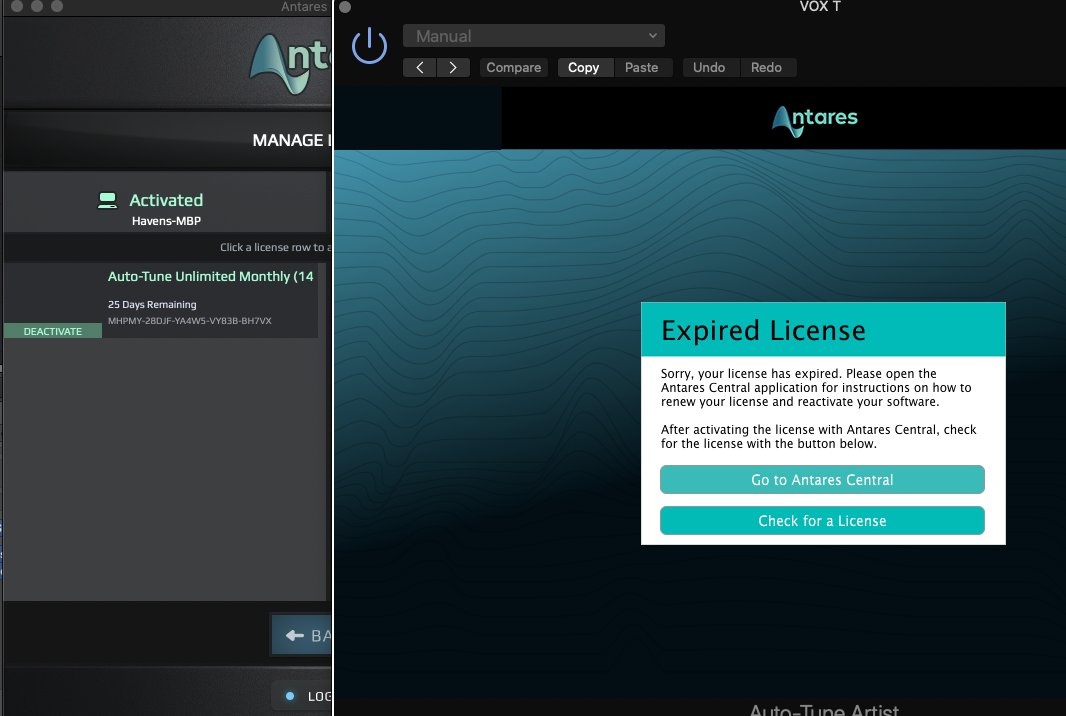Click the Activated status label
Image resolution: width=1066 pixels, height=716 pixels.
(x=166, y=200)
